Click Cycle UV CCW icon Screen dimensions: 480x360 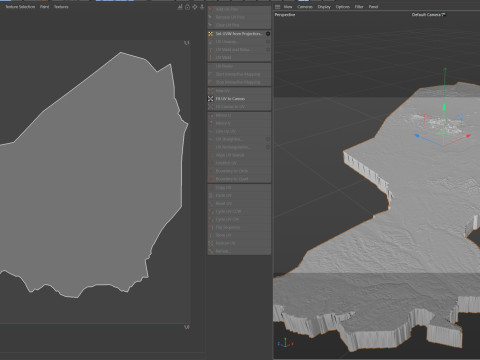210,211
